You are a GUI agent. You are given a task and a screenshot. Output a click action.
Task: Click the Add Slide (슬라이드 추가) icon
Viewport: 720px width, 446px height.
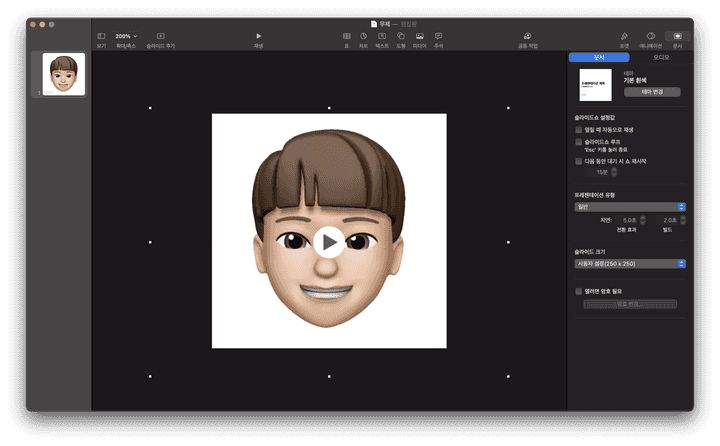160,36
